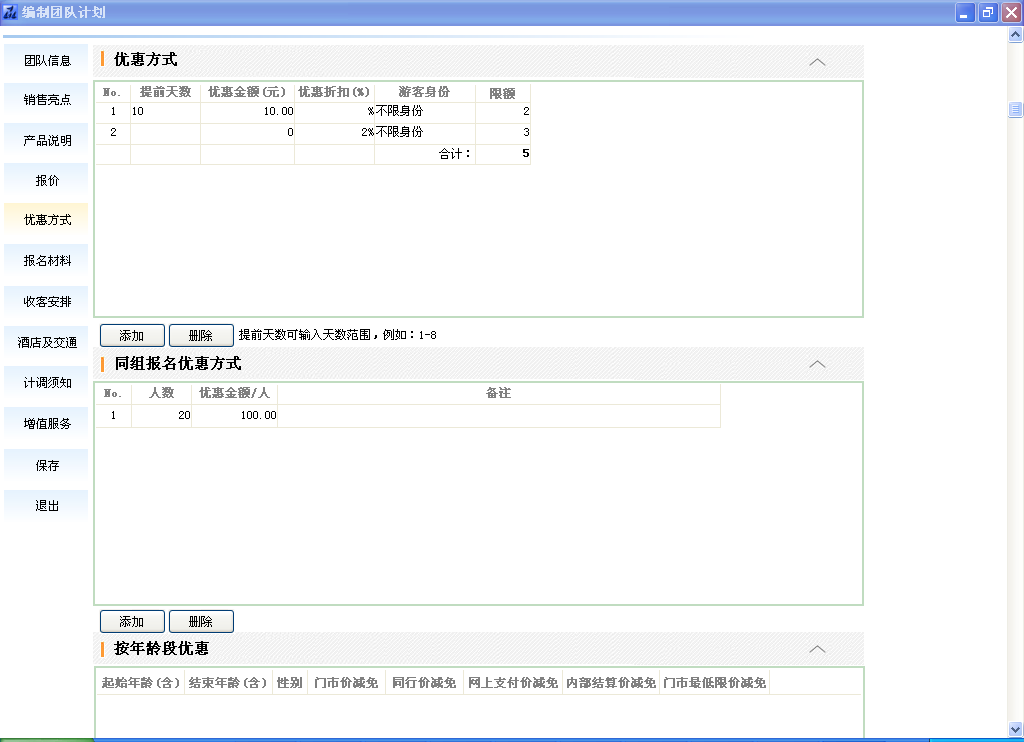Click 退出 to exit the plan editor
1024x742 pixels.
[47, 506]
